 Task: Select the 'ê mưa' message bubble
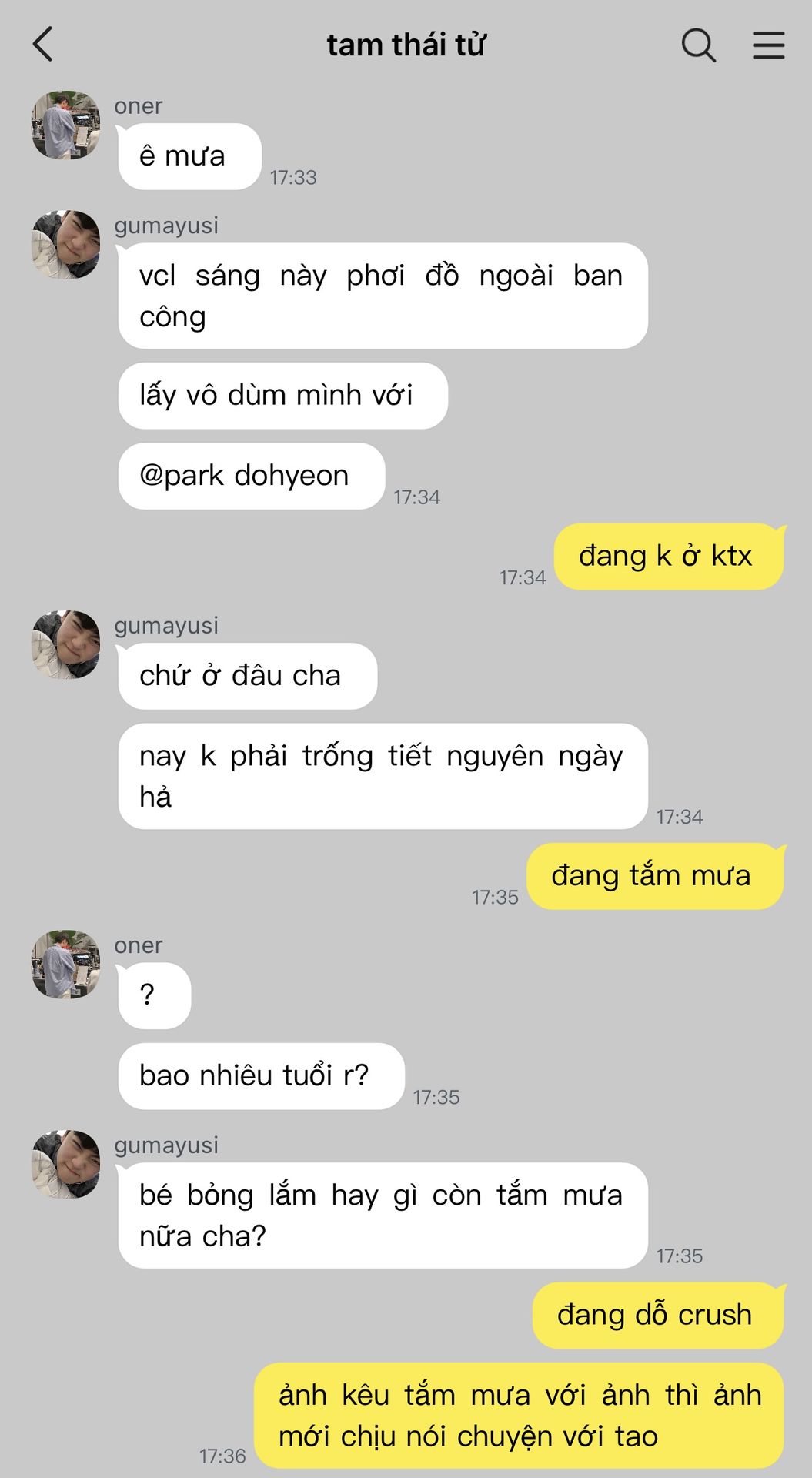click(x=189, y=156)
